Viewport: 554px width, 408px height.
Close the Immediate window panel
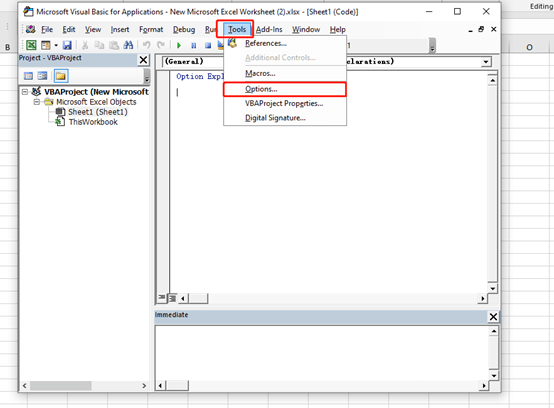coord(493,317)
